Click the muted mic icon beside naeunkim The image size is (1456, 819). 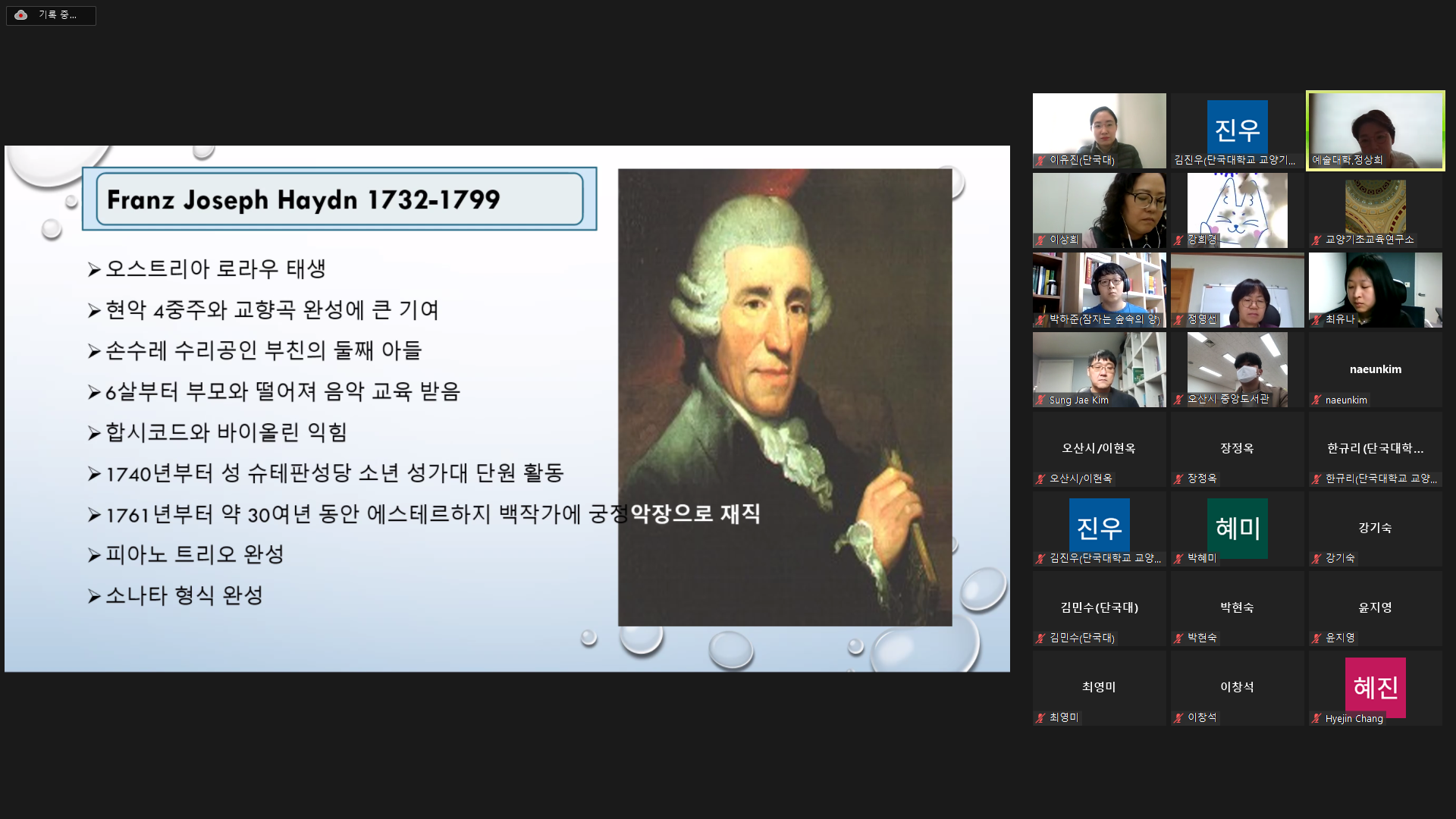(1316, 400)
